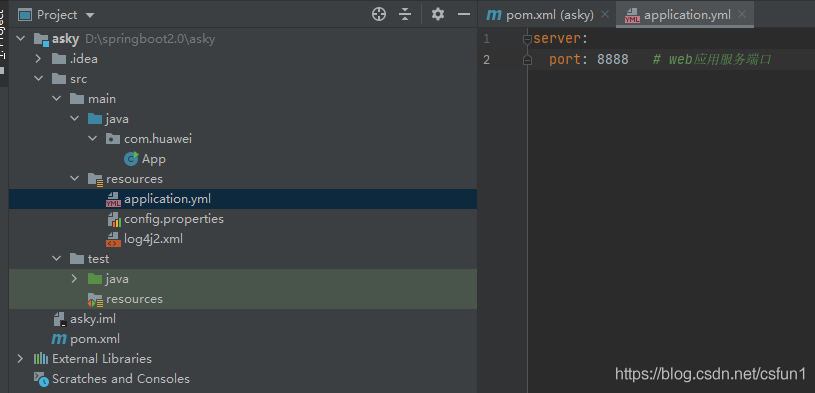Select App class in project tree
Viewport: 815px width, 393px height.
click(154, 159)
